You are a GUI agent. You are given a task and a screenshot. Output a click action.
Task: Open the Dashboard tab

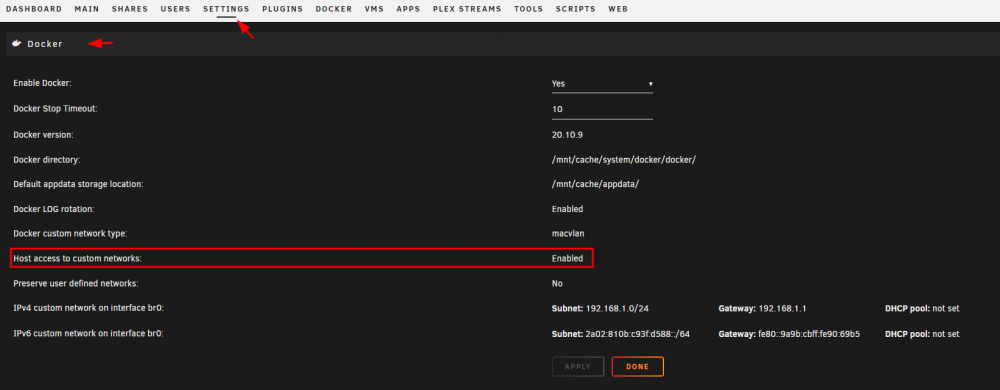tap(34, 9)
